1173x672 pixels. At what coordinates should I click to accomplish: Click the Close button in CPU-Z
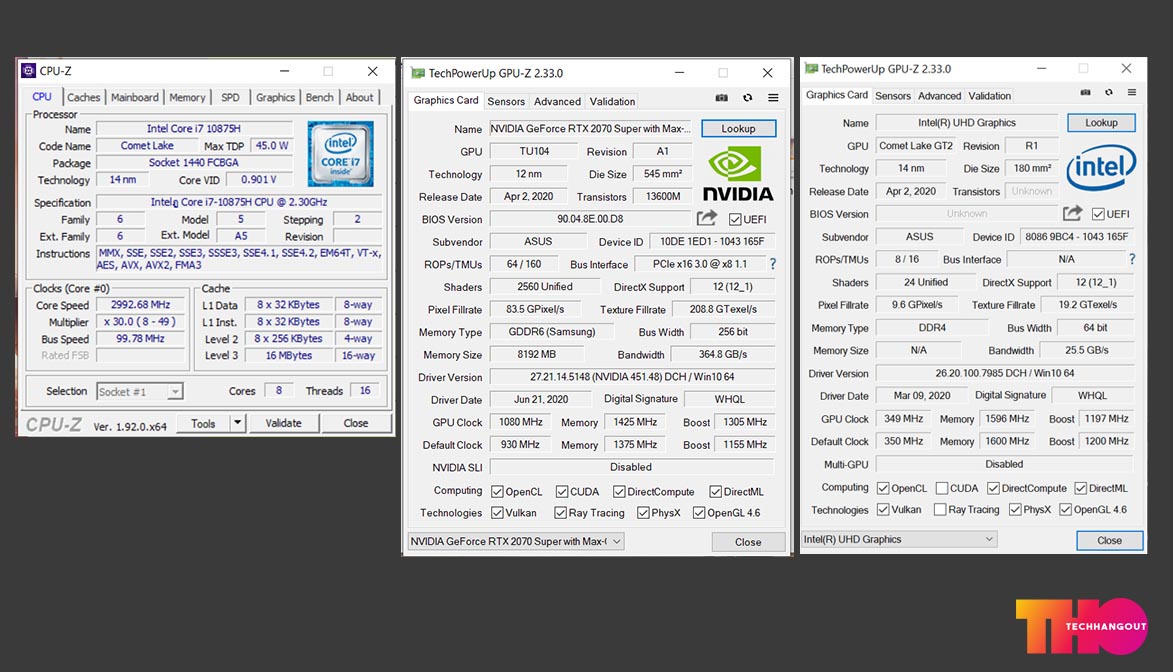[x=355, y=423]
